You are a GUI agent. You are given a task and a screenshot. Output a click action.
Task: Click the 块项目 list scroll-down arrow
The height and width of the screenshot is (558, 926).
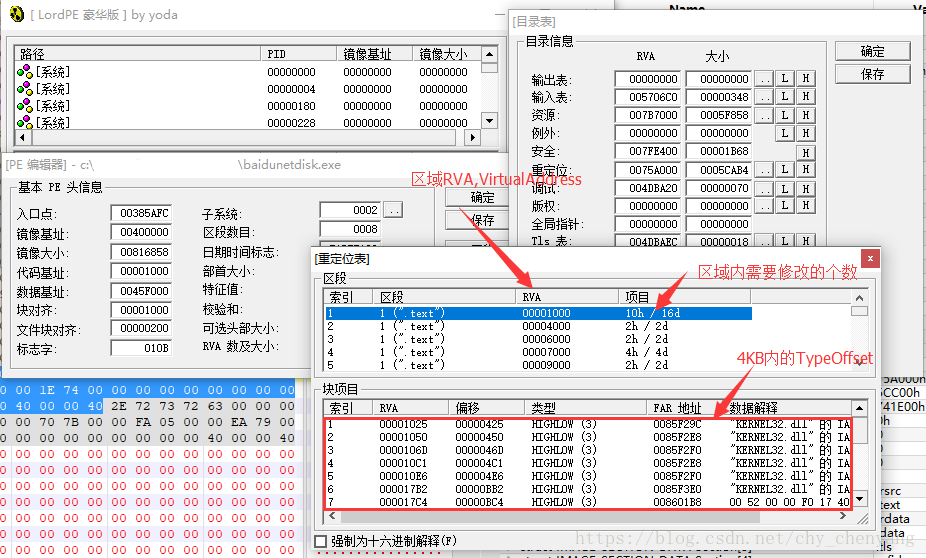tap(859, 500)
